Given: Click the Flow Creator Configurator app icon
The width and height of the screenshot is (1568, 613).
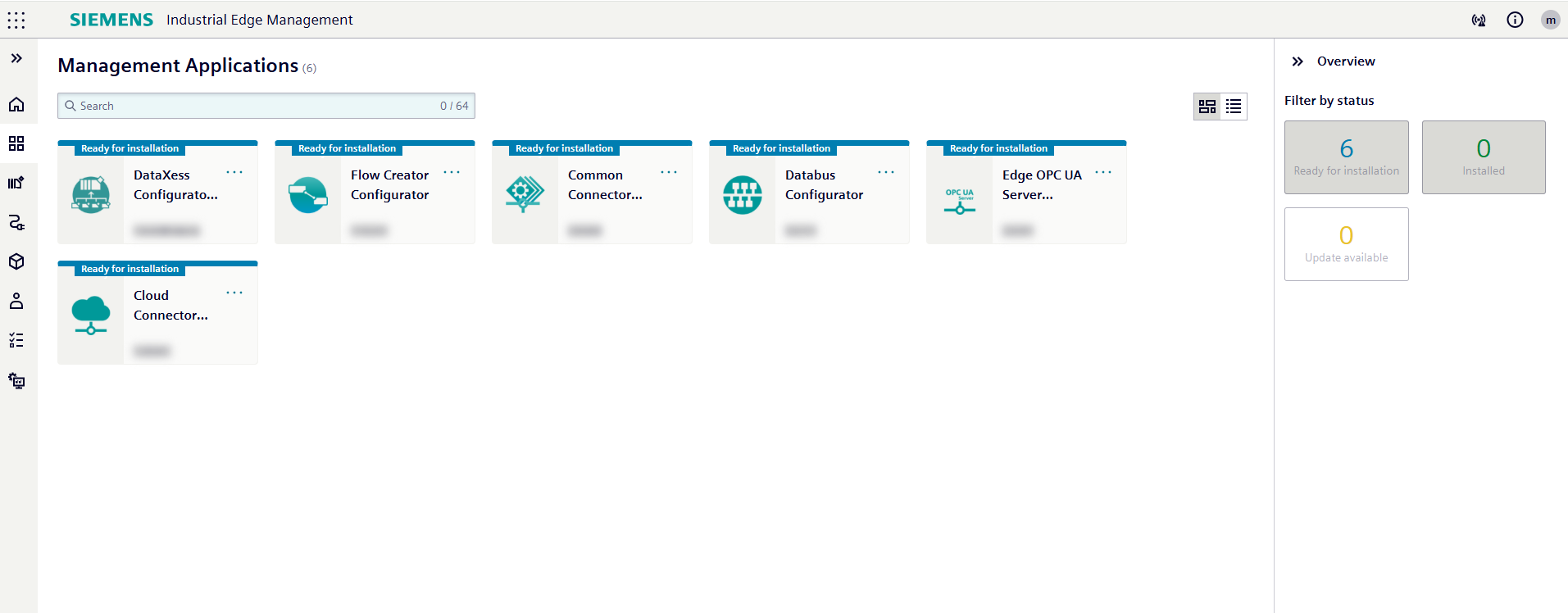Looking at the screenshot, I should coord(308,194).
